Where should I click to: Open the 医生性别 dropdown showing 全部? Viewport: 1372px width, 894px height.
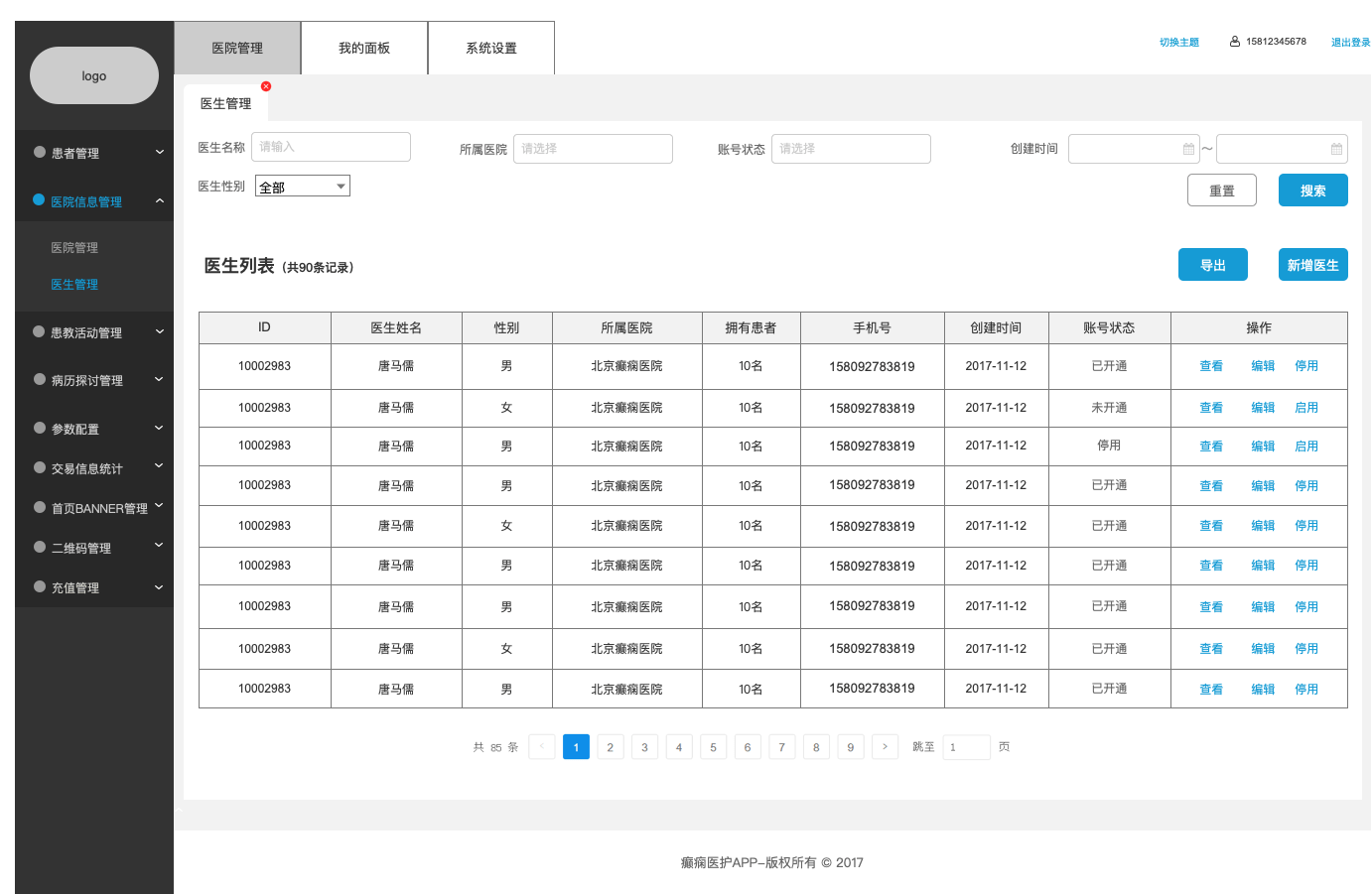coord(303,187)
